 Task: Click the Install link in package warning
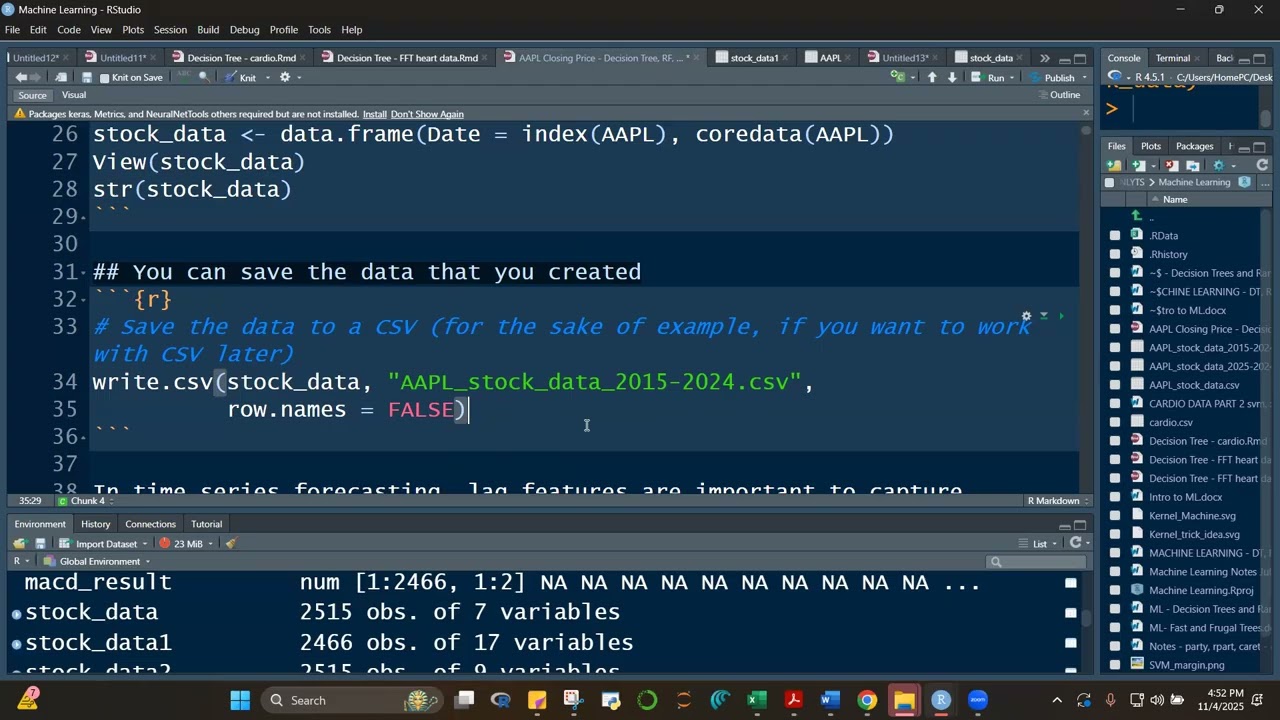point(375,114)
